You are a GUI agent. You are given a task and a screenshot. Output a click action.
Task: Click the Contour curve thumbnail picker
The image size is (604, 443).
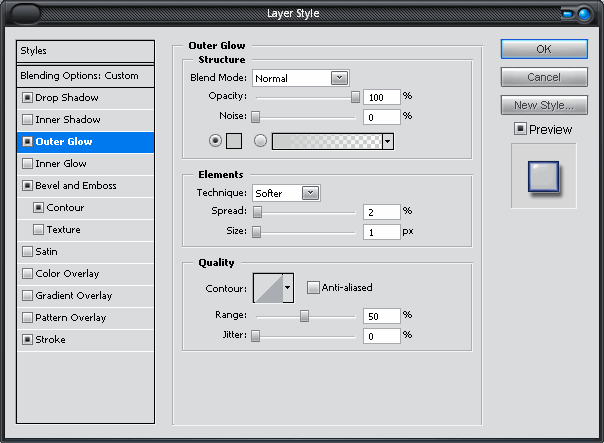(267, 288)
